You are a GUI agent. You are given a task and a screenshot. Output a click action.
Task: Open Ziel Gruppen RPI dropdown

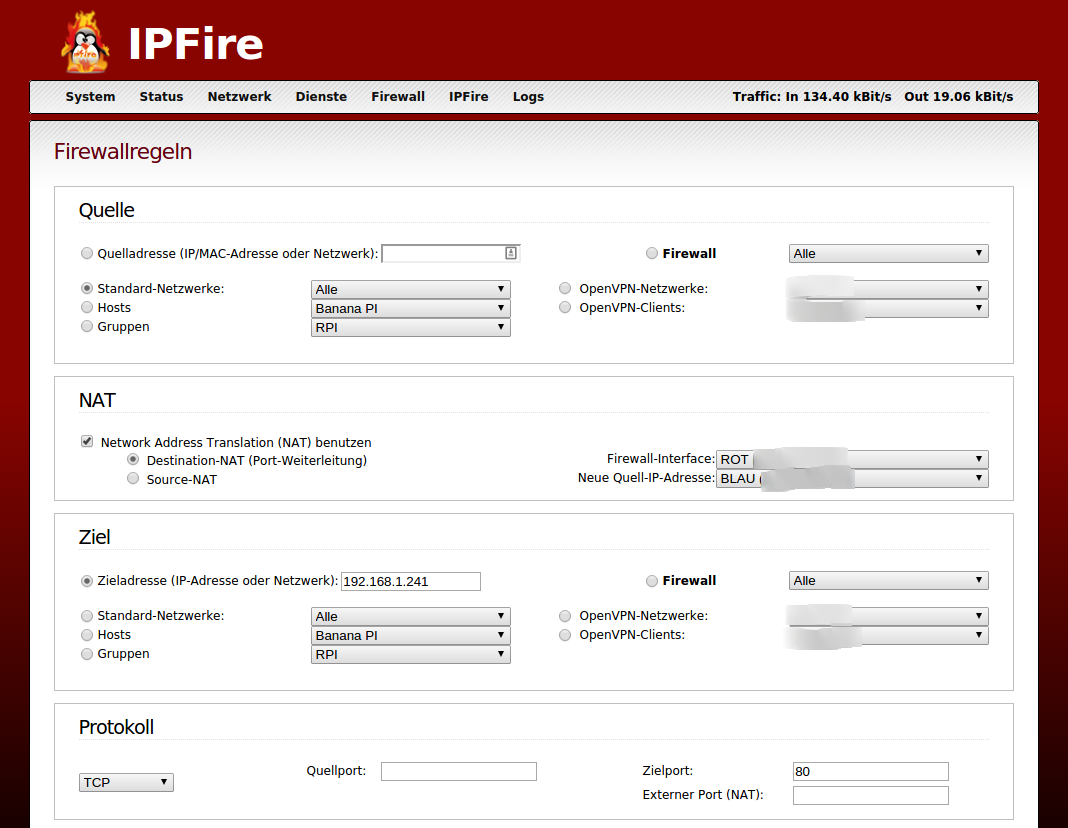pos(411,654)
